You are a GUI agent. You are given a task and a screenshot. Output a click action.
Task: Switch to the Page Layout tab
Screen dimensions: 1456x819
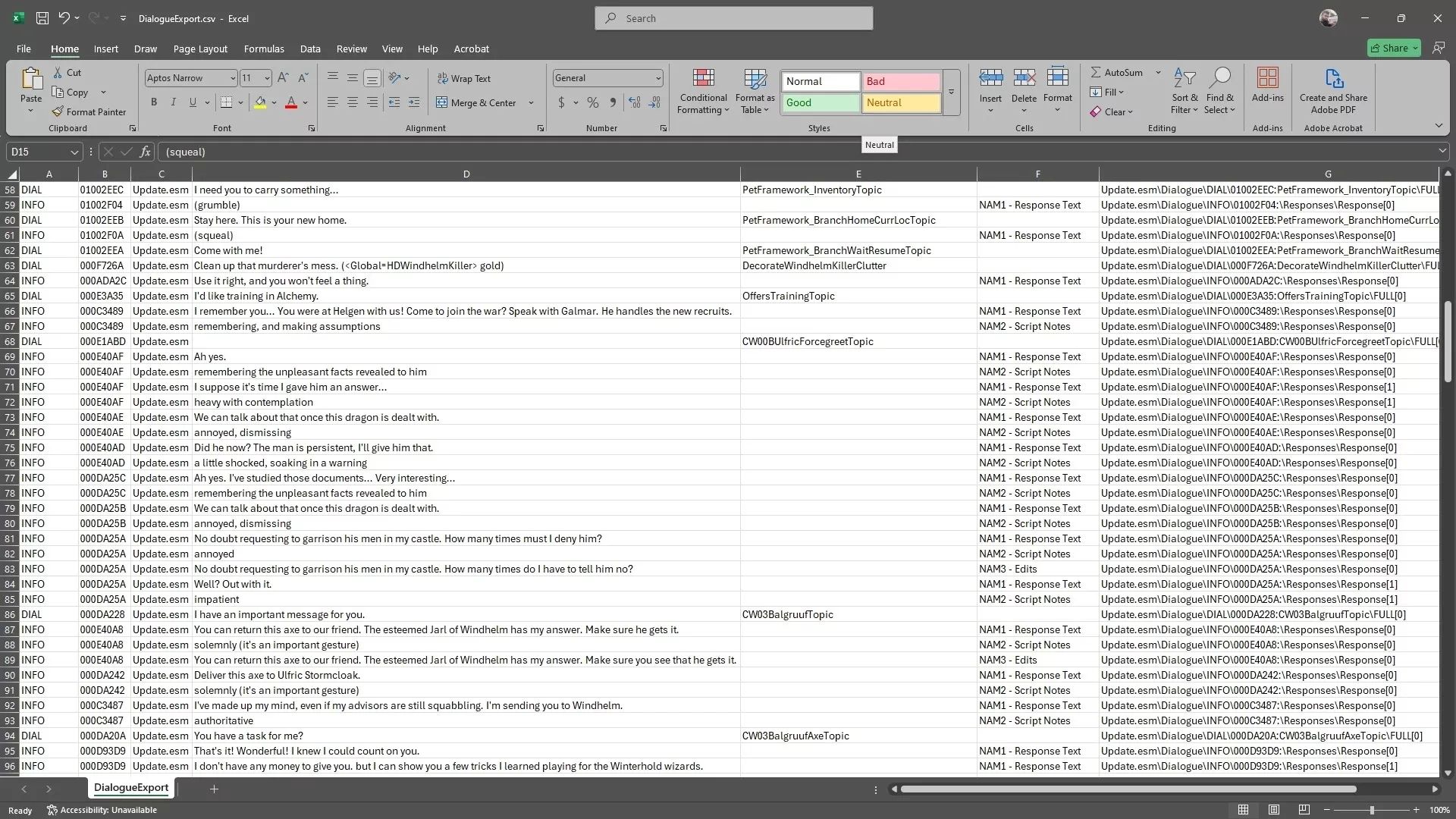tap(200, 49)
